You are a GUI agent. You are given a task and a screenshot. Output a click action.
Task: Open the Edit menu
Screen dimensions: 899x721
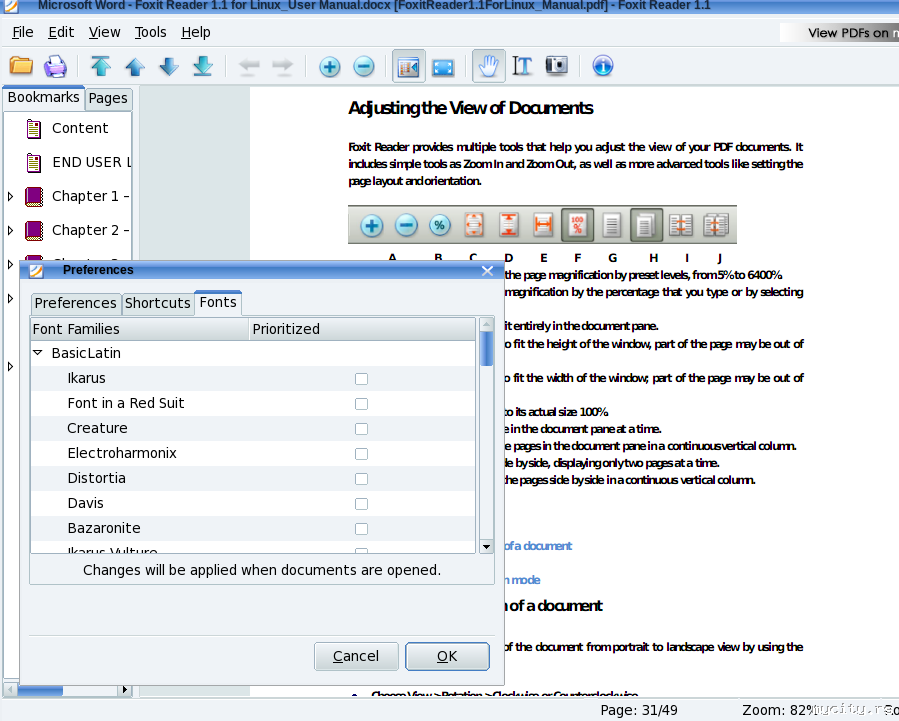pyautogui.click(x=61, y=33)
